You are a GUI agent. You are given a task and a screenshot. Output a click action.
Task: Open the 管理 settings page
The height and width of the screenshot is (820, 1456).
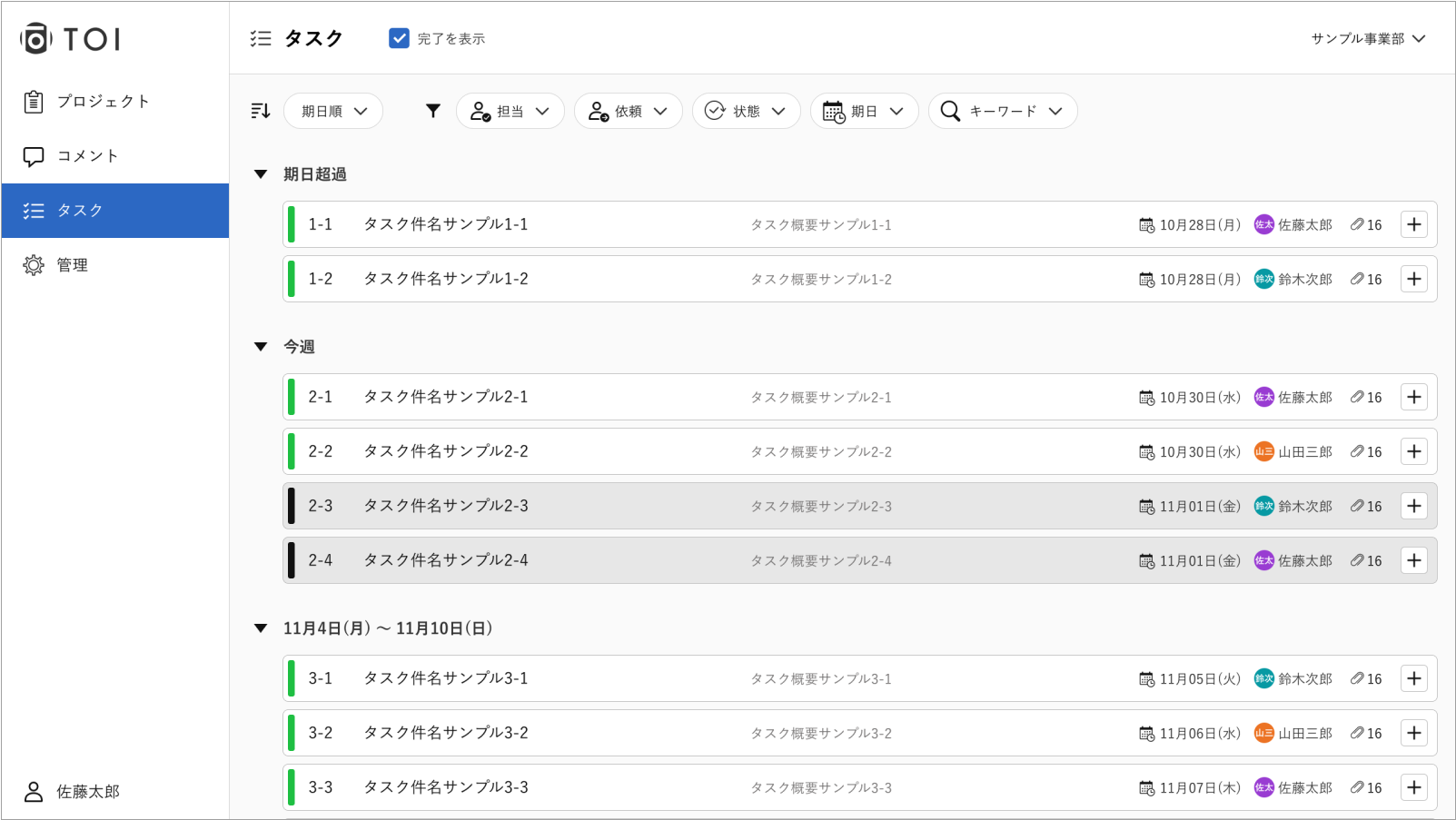pyautogui.click(x=72, y=265)
